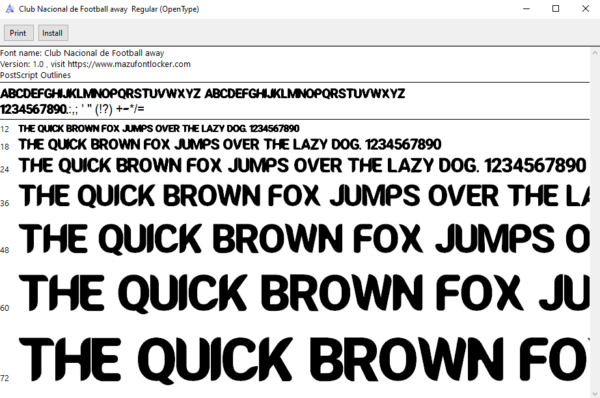This screenshot has width=600, height=398.
Task: Click the 'Font name: Club Nacional de Football away' line
Action: [x=82, y=53]
